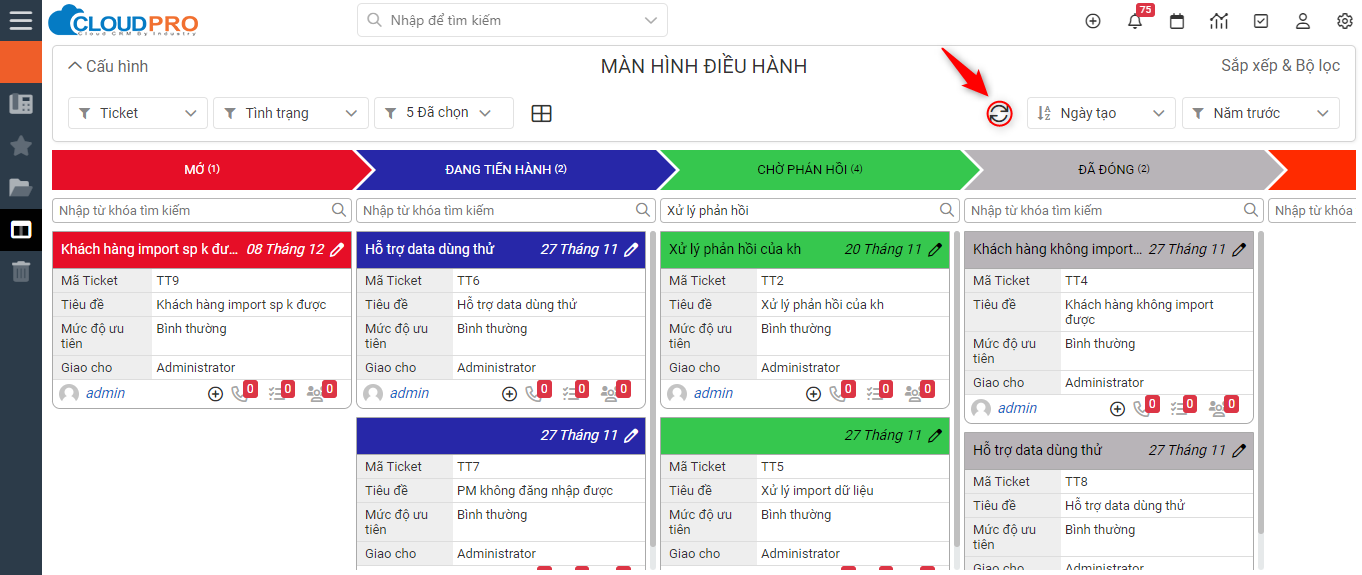Edit the Hỗ trợ data dùng thử TT6 card
The image size is (1362, 575).
point(631,249)
